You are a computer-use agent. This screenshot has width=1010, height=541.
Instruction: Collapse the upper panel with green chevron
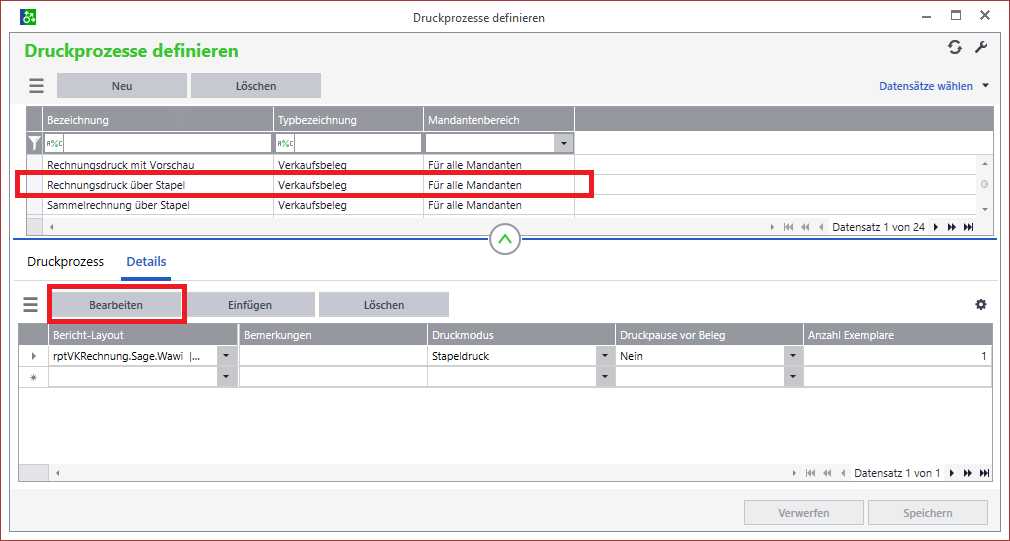pyautogui.click(x=505, y=239)
